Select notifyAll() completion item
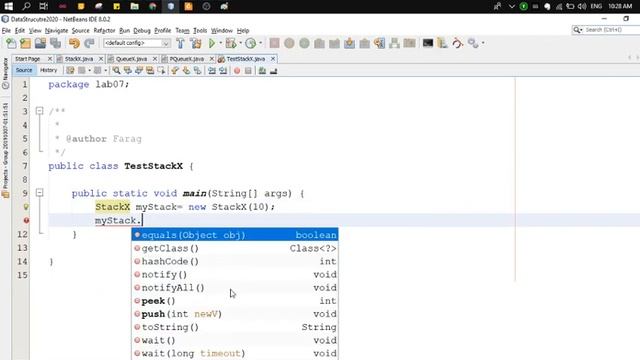Screen dimensions: 640x360 click(235, 288)
